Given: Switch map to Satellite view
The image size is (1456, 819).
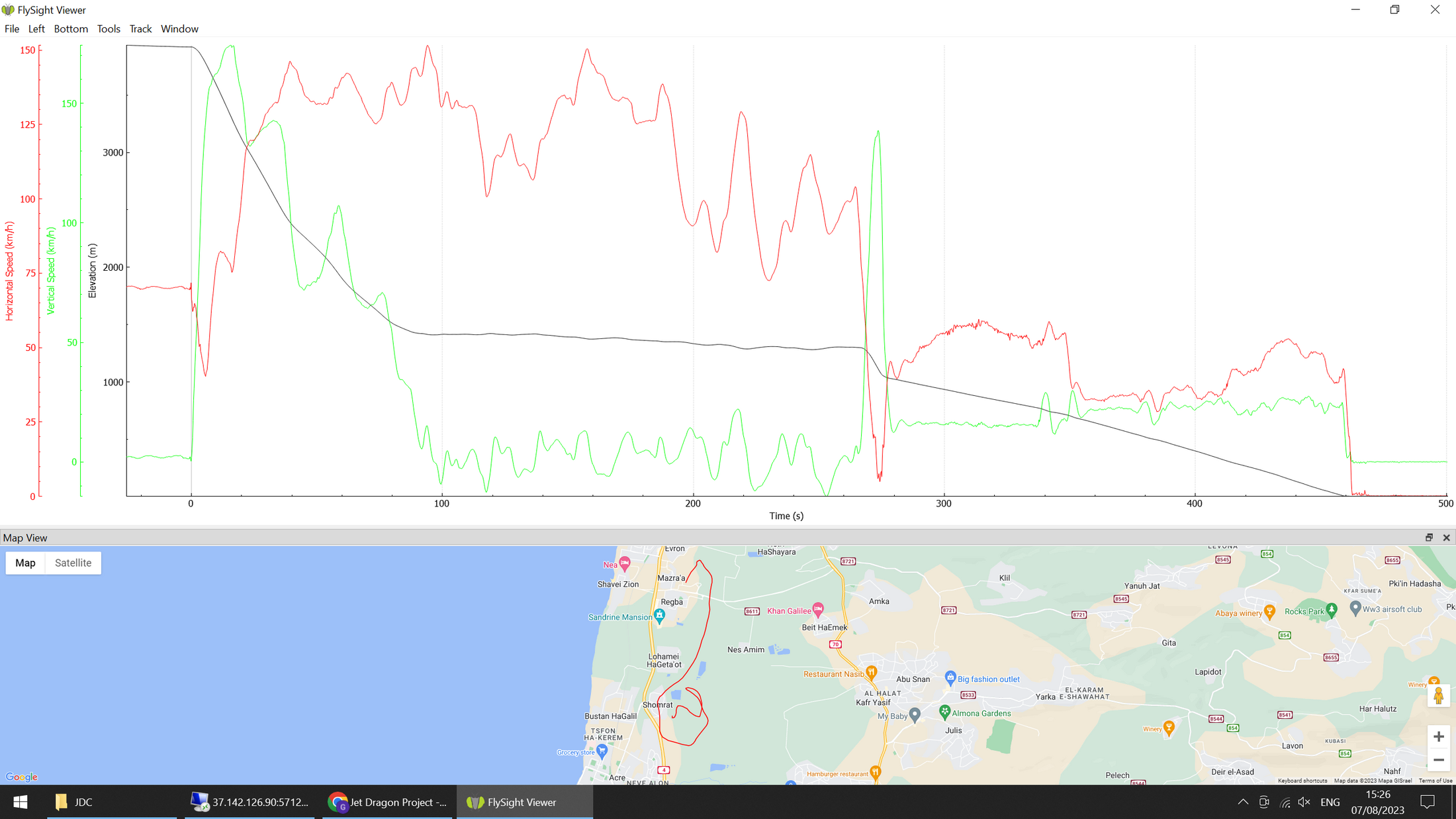Looking at the screenshot, I should point(73,563).
